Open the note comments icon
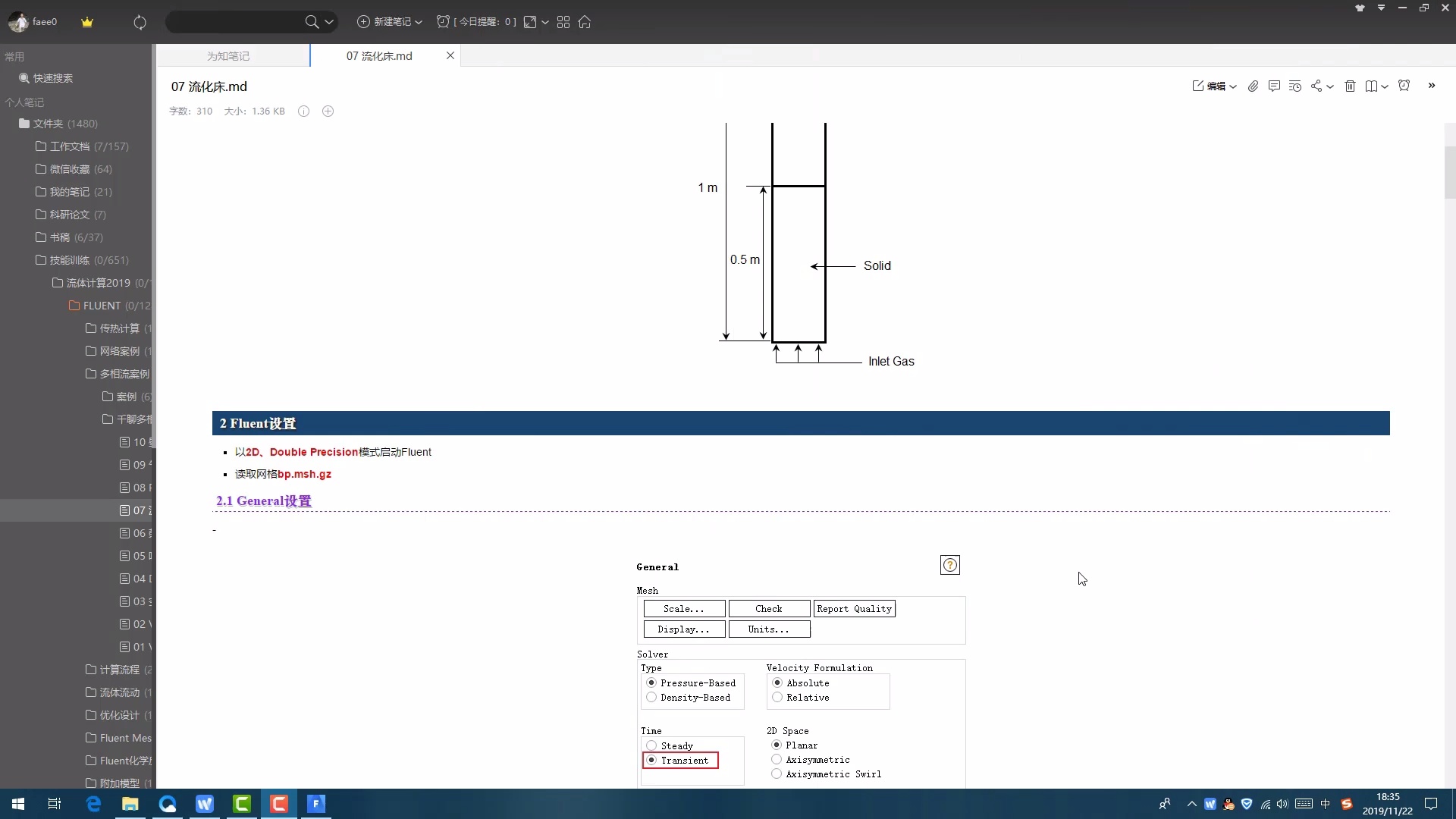 [1274, 86]
